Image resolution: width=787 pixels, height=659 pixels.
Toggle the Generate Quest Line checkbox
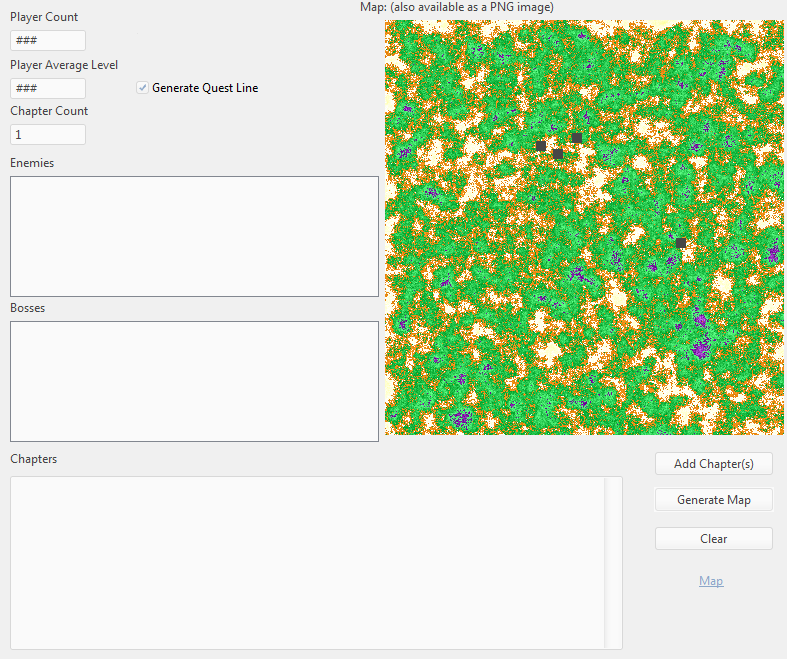pos(143,88)
